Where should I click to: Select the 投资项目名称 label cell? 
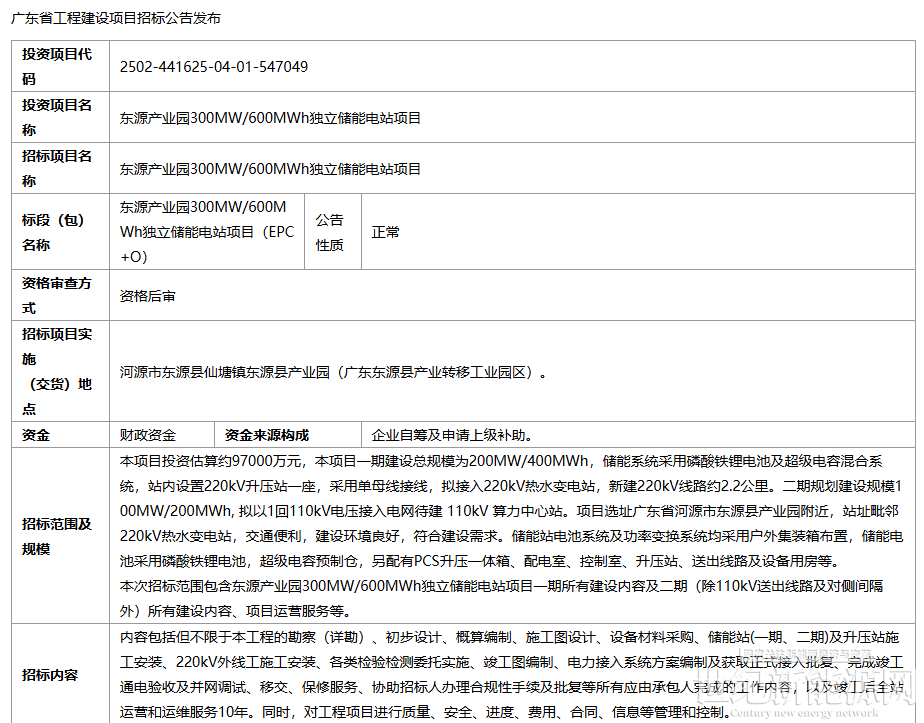click(58, 117)
